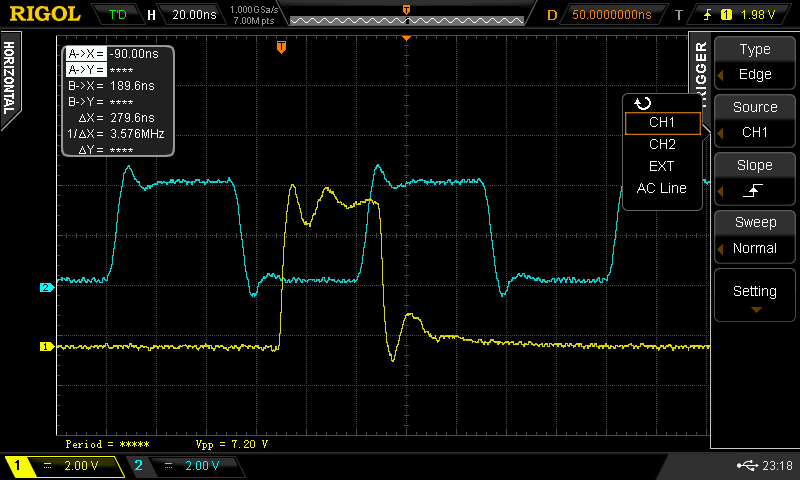This screenshot has height=480, width=800.
Task: Click the USB connection icon
Action: click(x=747, y=465)
